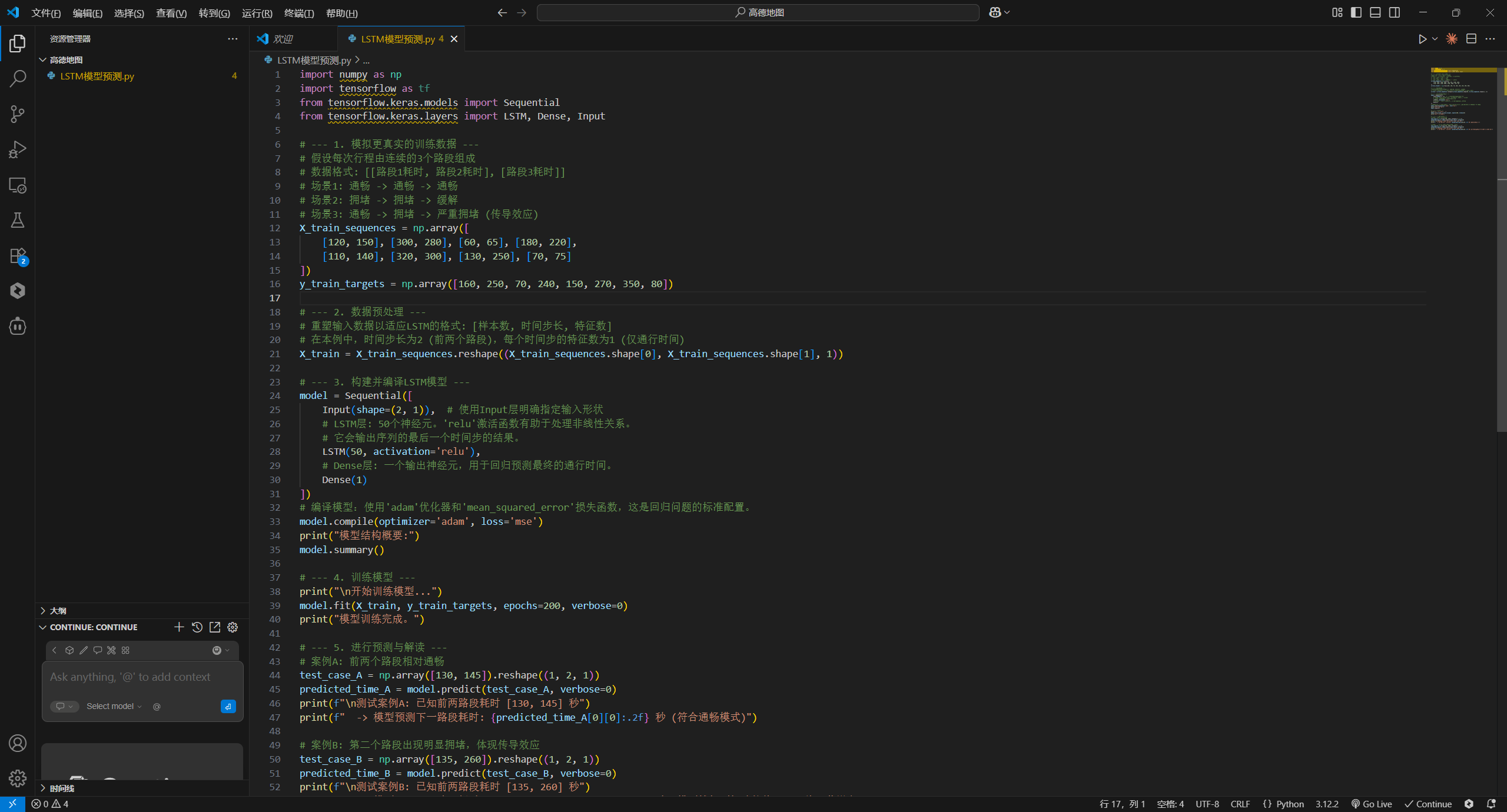The image size is (1507, 812).
Task: Start a new Continue session with plus
Action: (179, 627)
